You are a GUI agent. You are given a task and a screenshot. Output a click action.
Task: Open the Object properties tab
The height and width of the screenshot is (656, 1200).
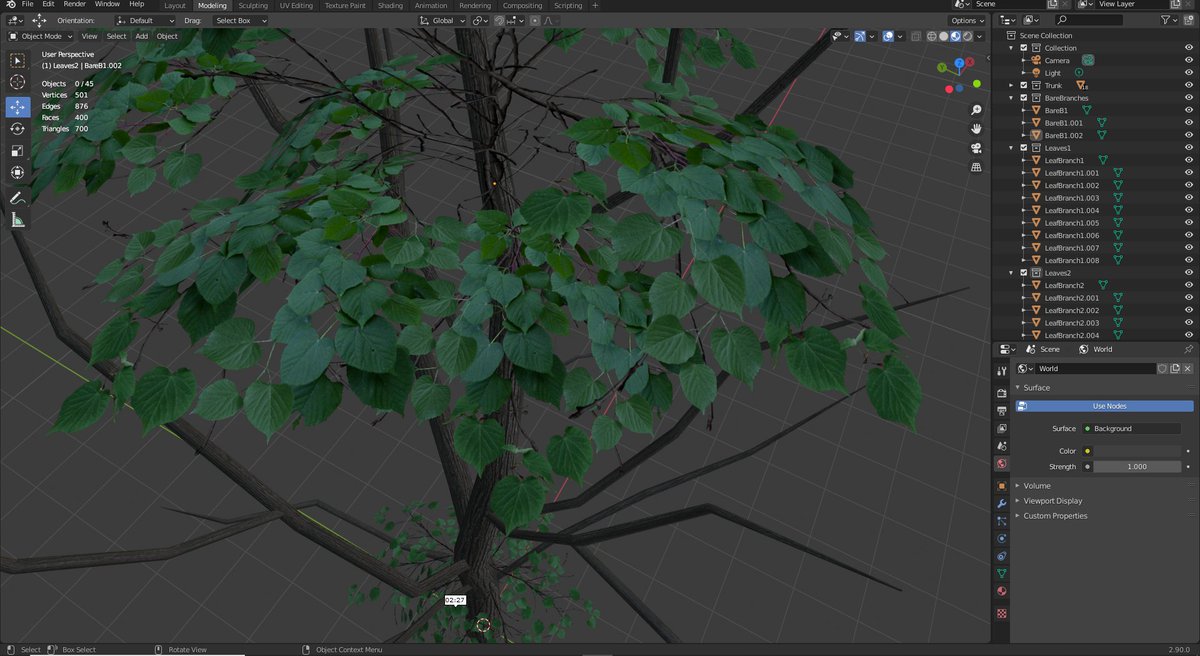(x=1001, y=485)
